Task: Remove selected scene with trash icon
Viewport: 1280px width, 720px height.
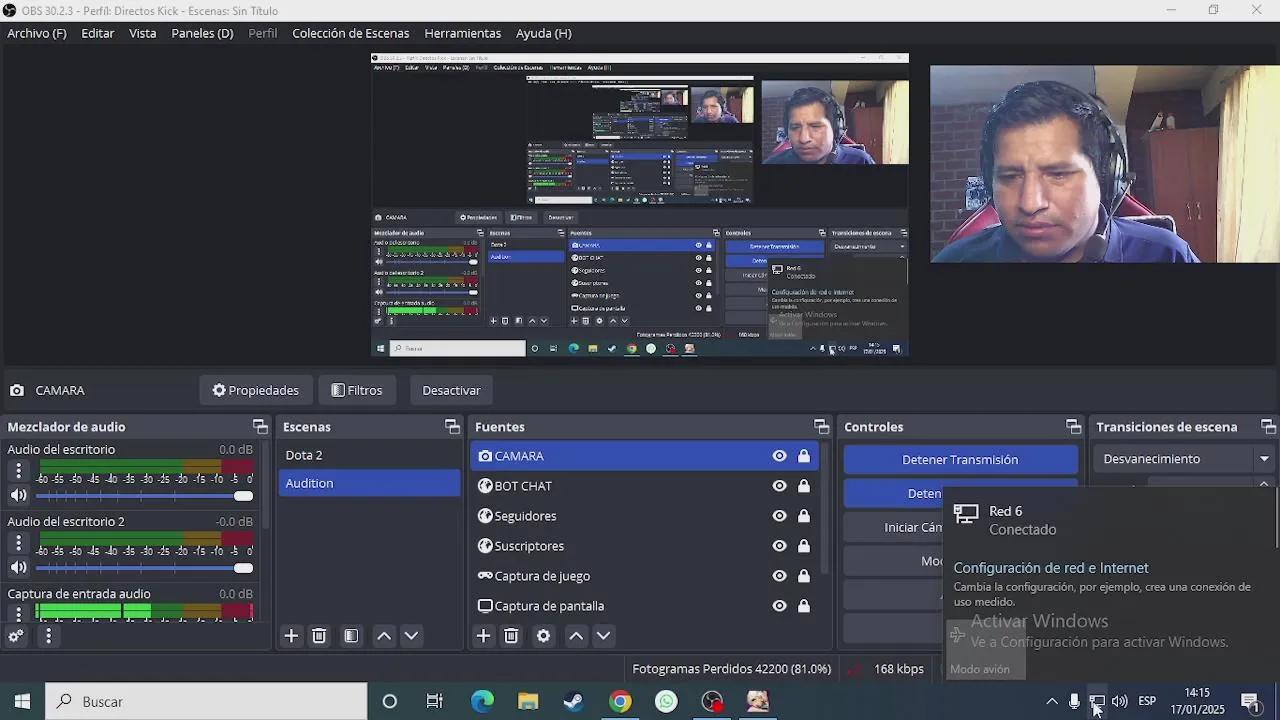Action: [x=319, y=636]
